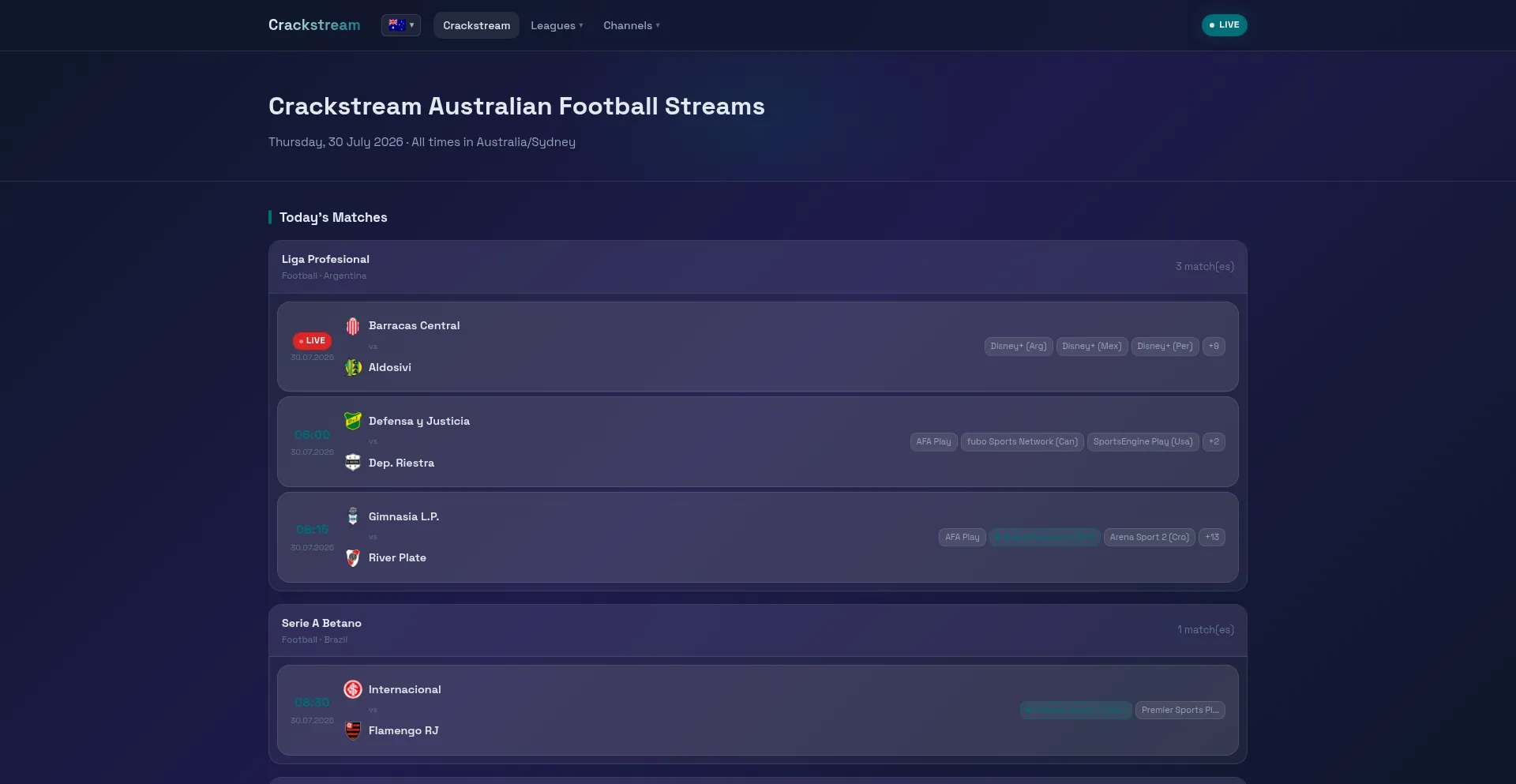This screenshot has width=1516, height=784.
Task: Click the Today's Matches heading
Action: [x=333, y=218]
